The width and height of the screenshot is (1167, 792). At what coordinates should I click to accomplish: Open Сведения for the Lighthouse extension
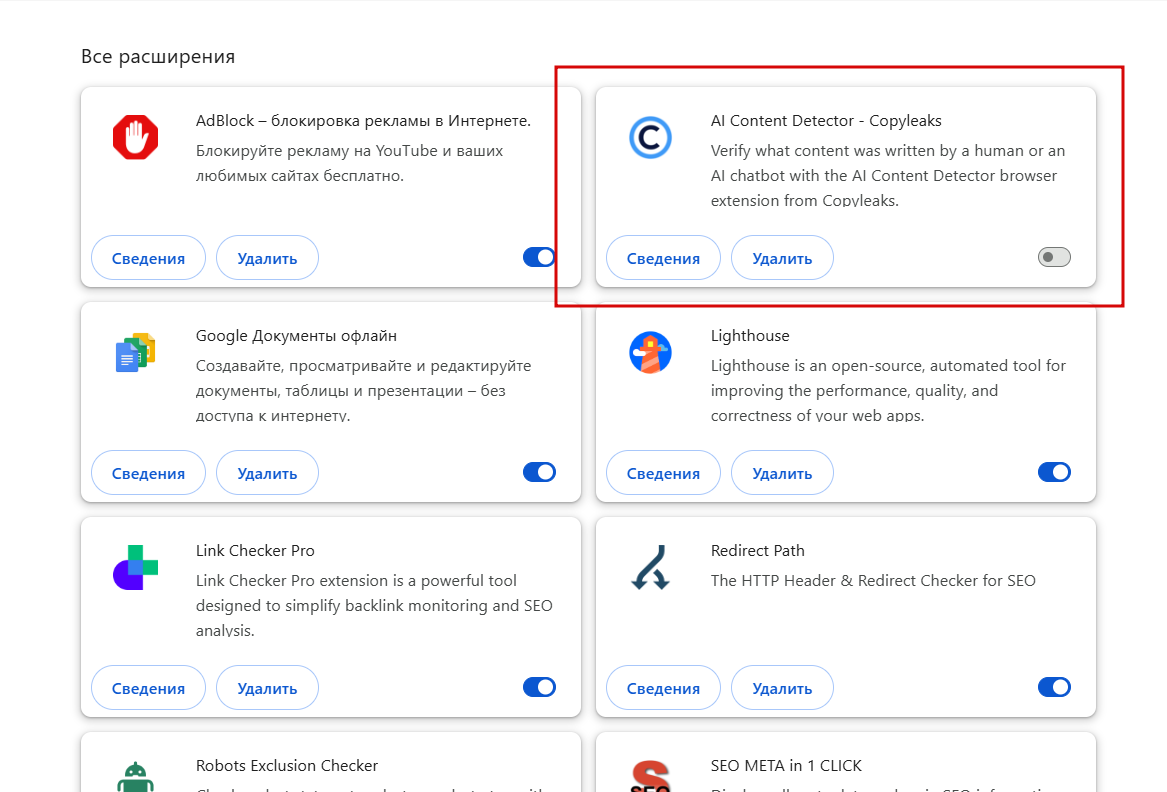(663, 473)
